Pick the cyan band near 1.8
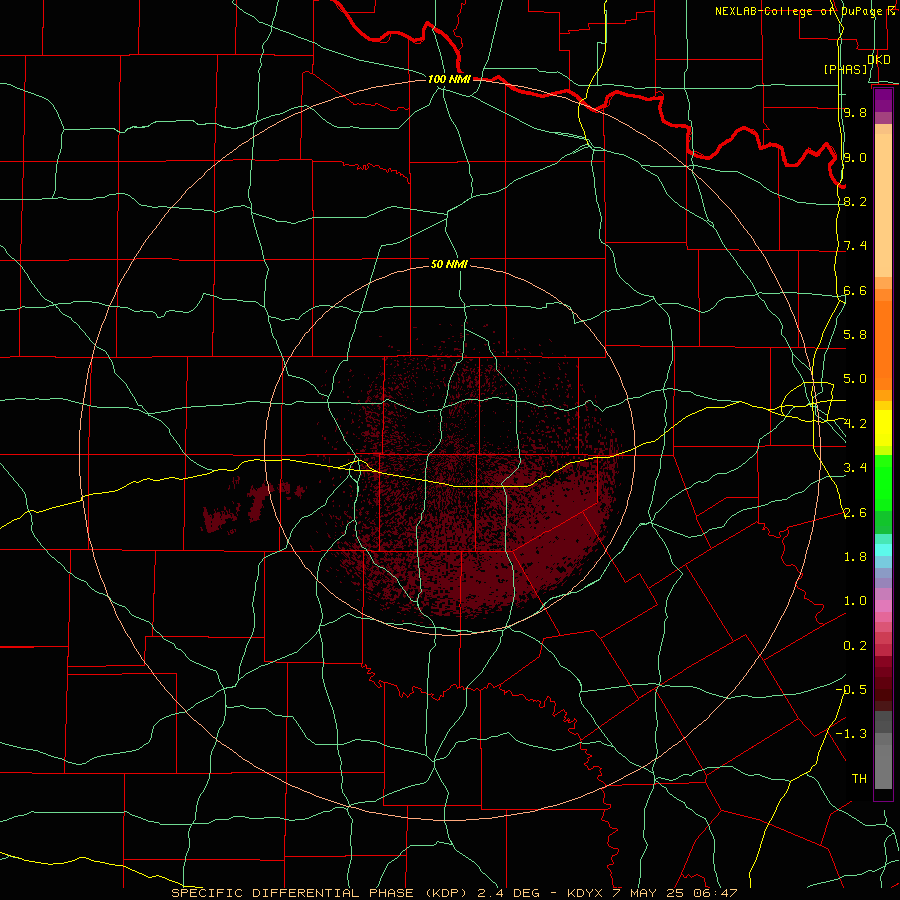900x900 pixels. (x=883, y=550)
